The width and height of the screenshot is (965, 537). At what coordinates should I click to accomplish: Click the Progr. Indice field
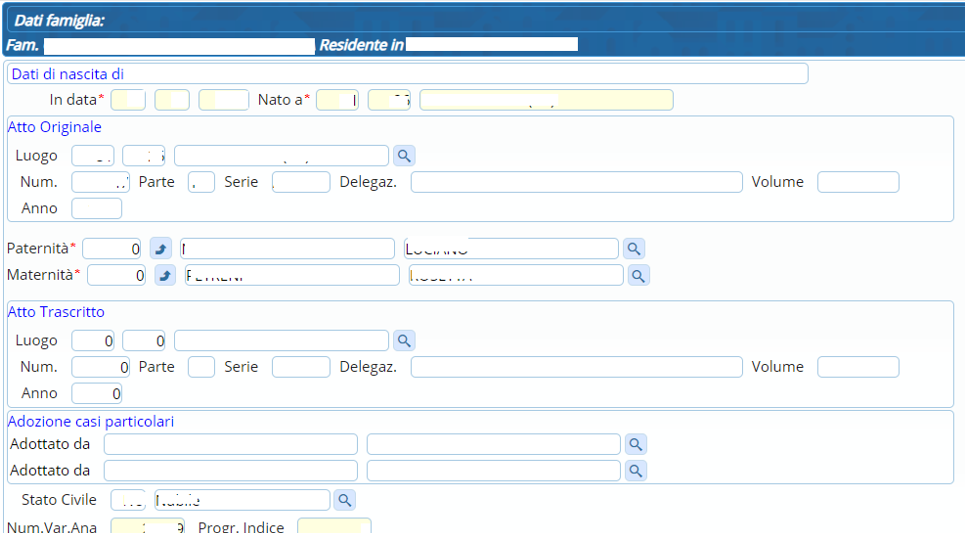coord(333,528)
